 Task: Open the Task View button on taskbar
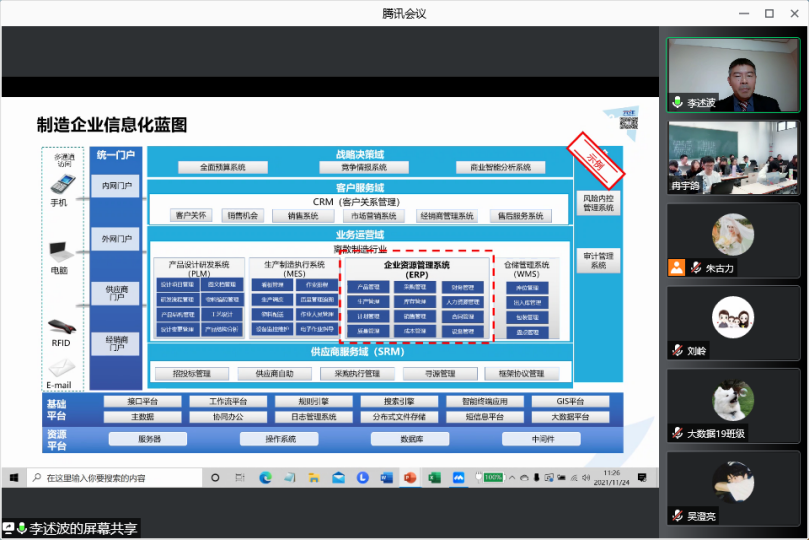[x=240, y=478]
